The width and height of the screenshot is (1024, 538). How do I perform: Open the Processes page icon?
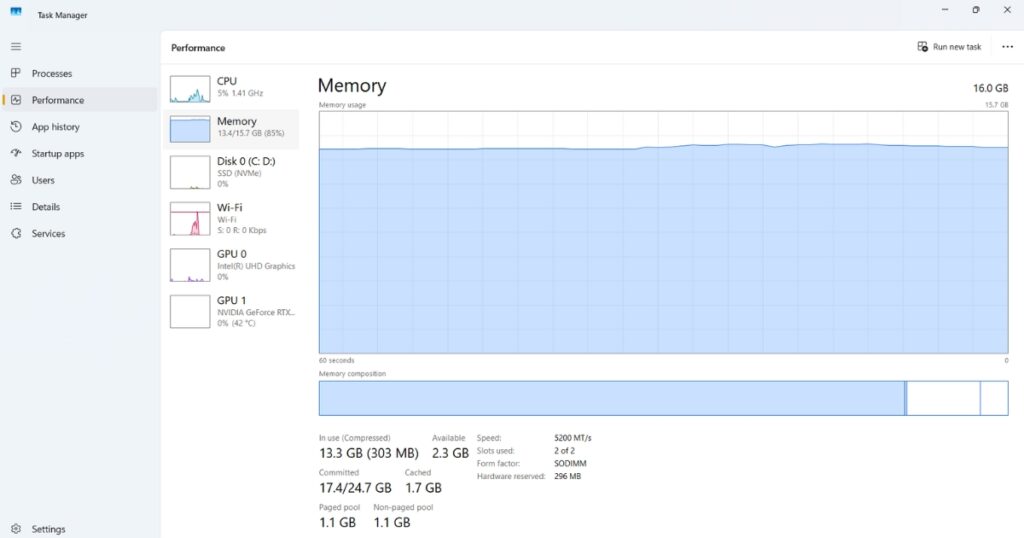(15, 73)
